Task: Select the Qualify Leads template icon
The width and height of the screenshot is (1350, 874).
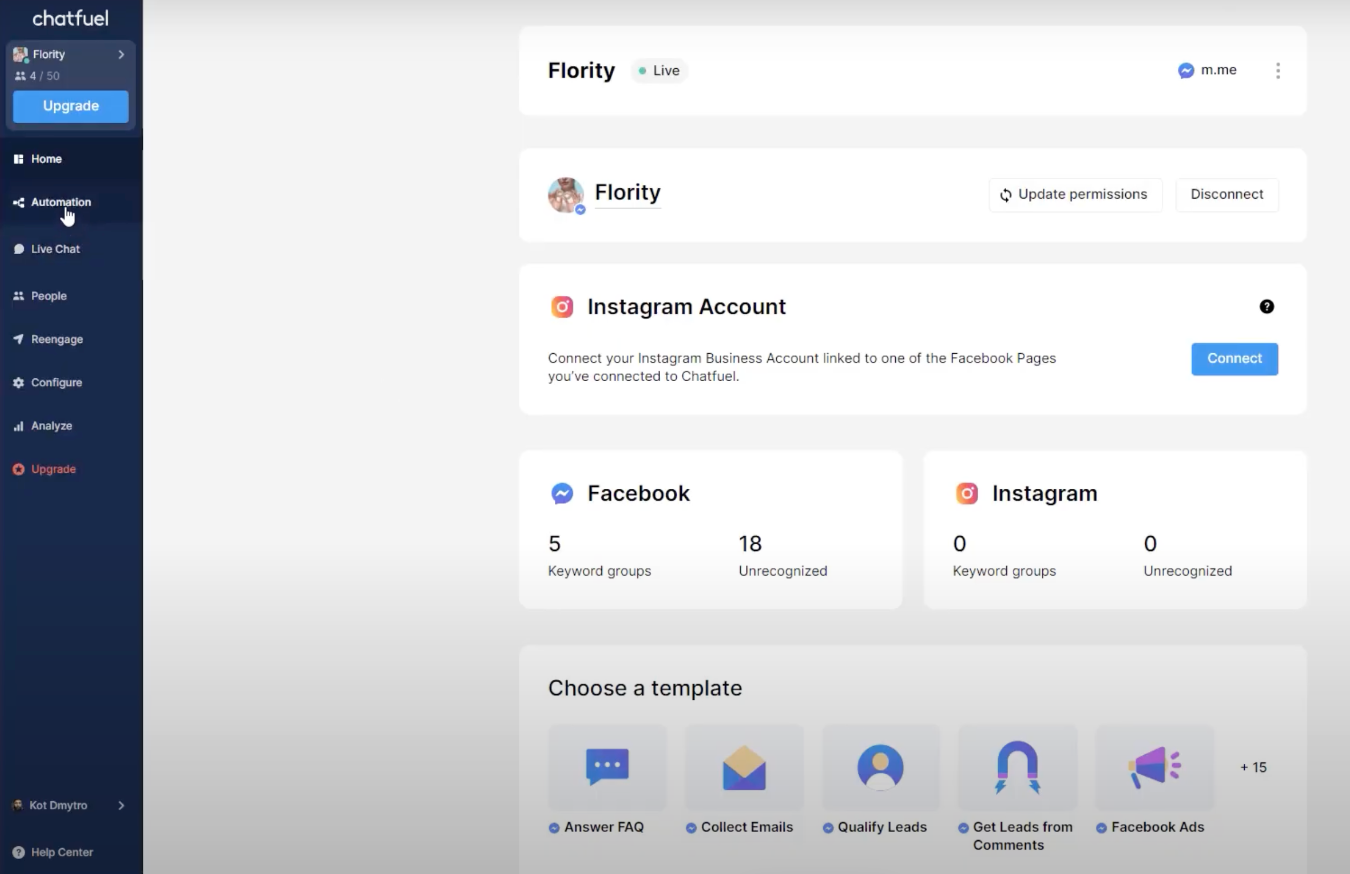Action: click(881, 767)
